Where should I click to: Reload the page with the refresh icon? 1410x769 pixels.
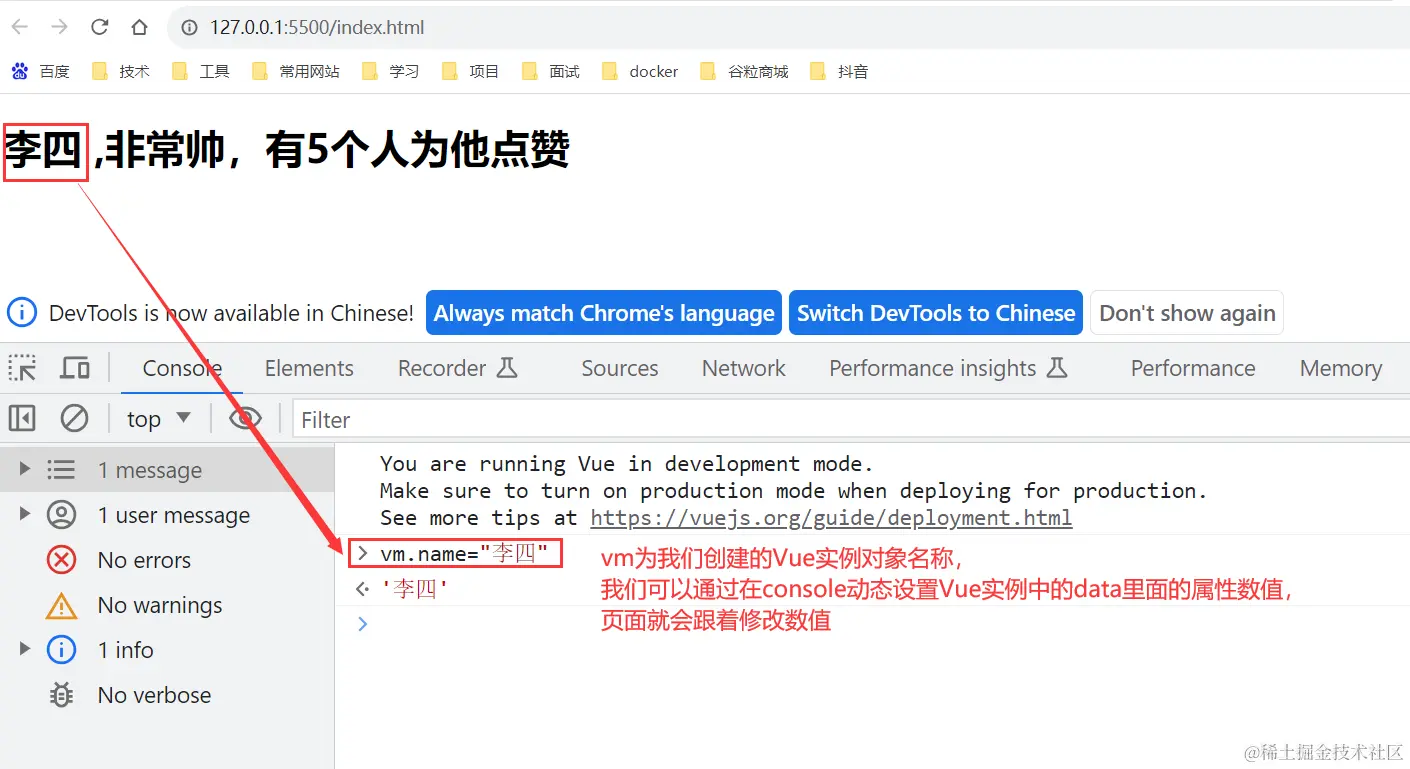pyautogui.click(x=99, y=27)
